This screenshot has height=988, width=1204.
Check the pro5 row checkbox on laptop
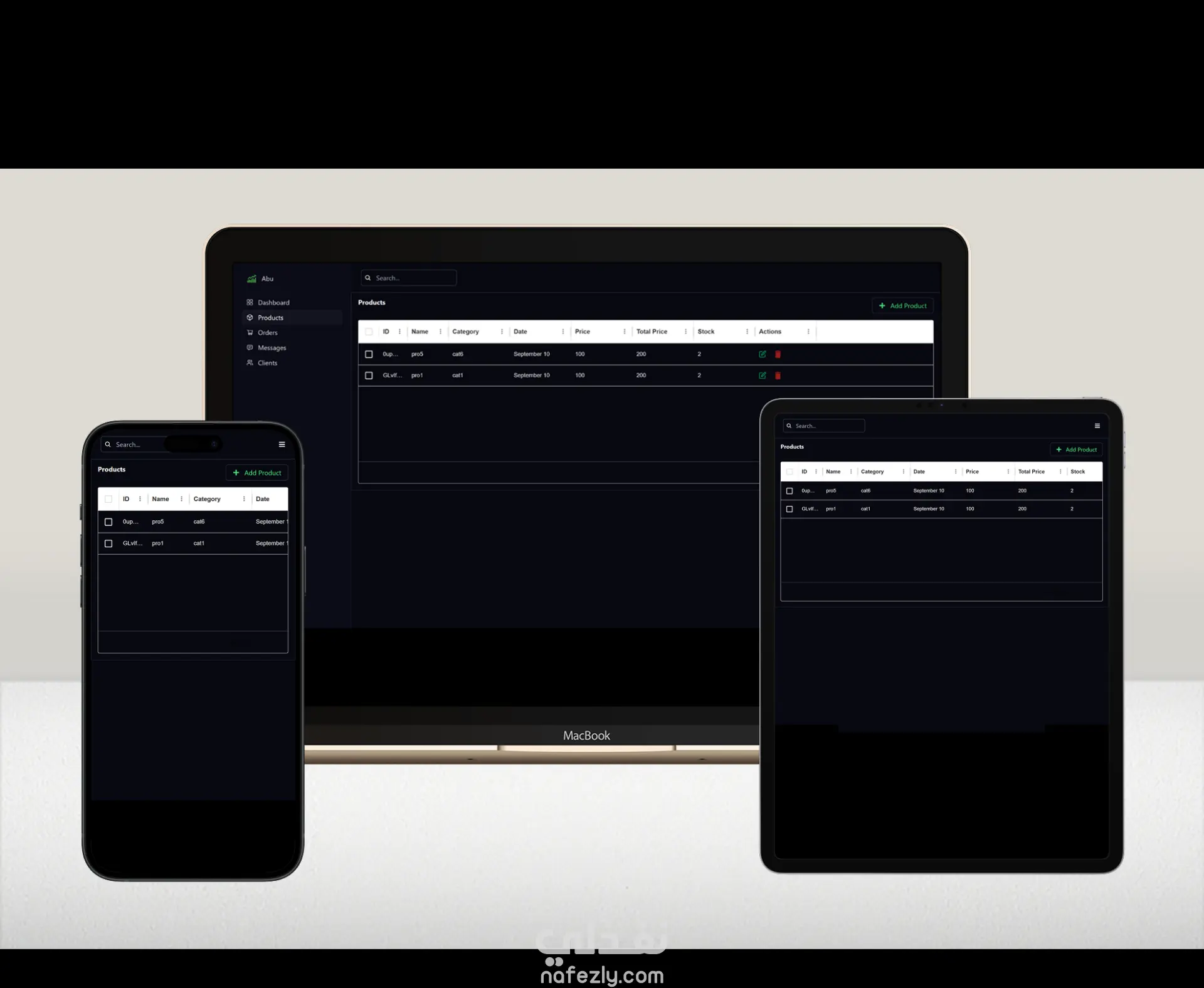[369, 354]
